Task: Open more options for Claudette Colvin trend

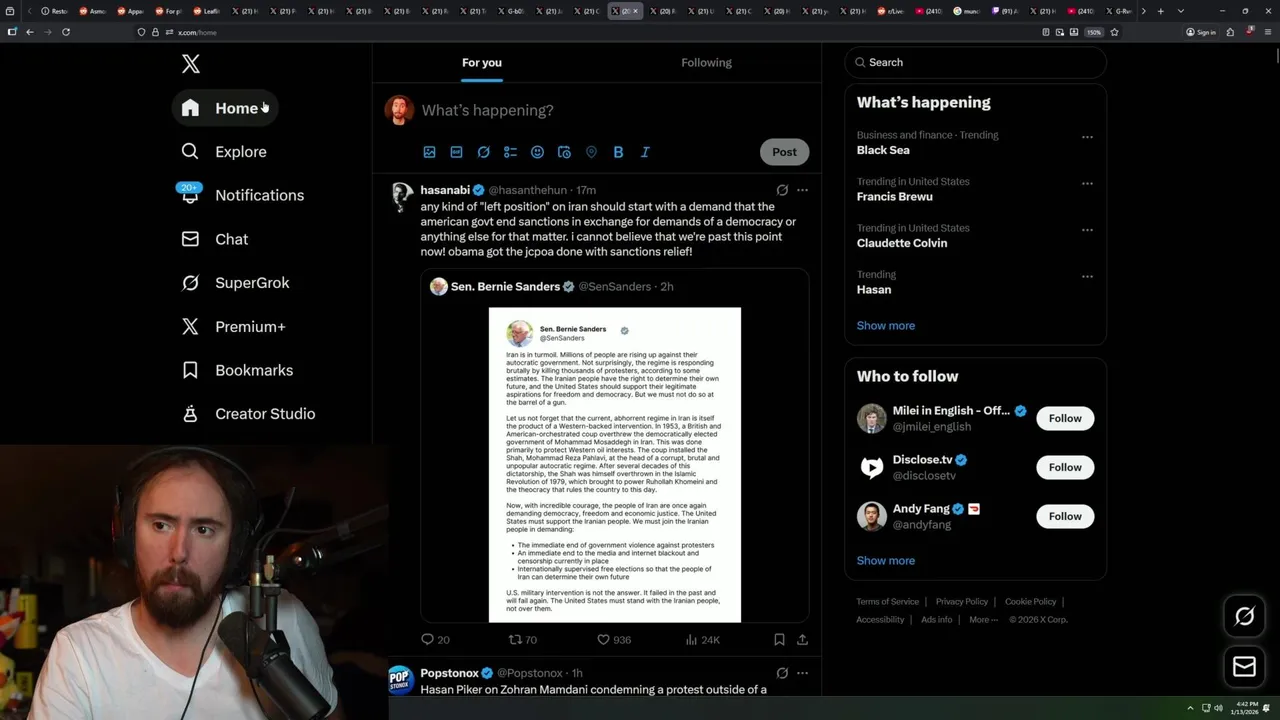Action: tap(1087, 230)
